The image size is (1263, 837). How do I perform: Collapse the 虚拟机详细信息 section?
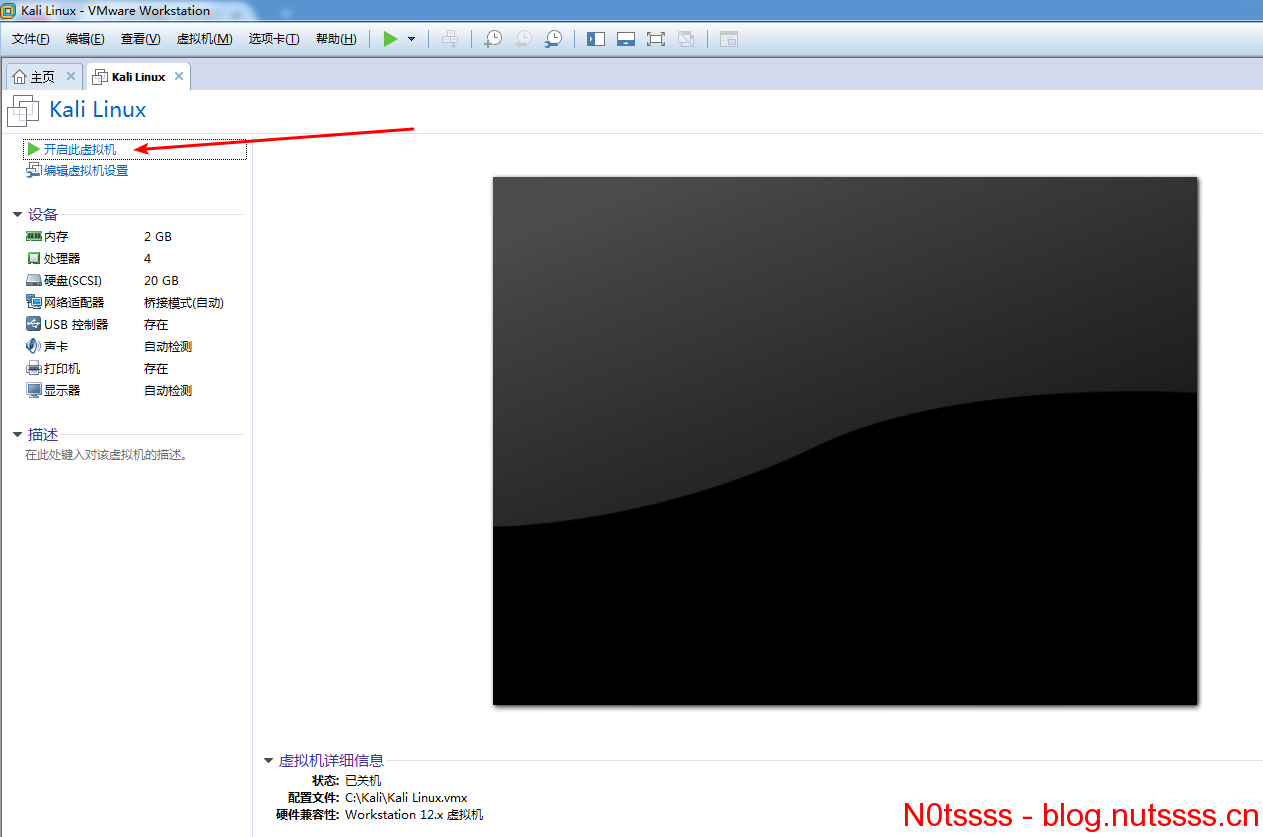268,761
